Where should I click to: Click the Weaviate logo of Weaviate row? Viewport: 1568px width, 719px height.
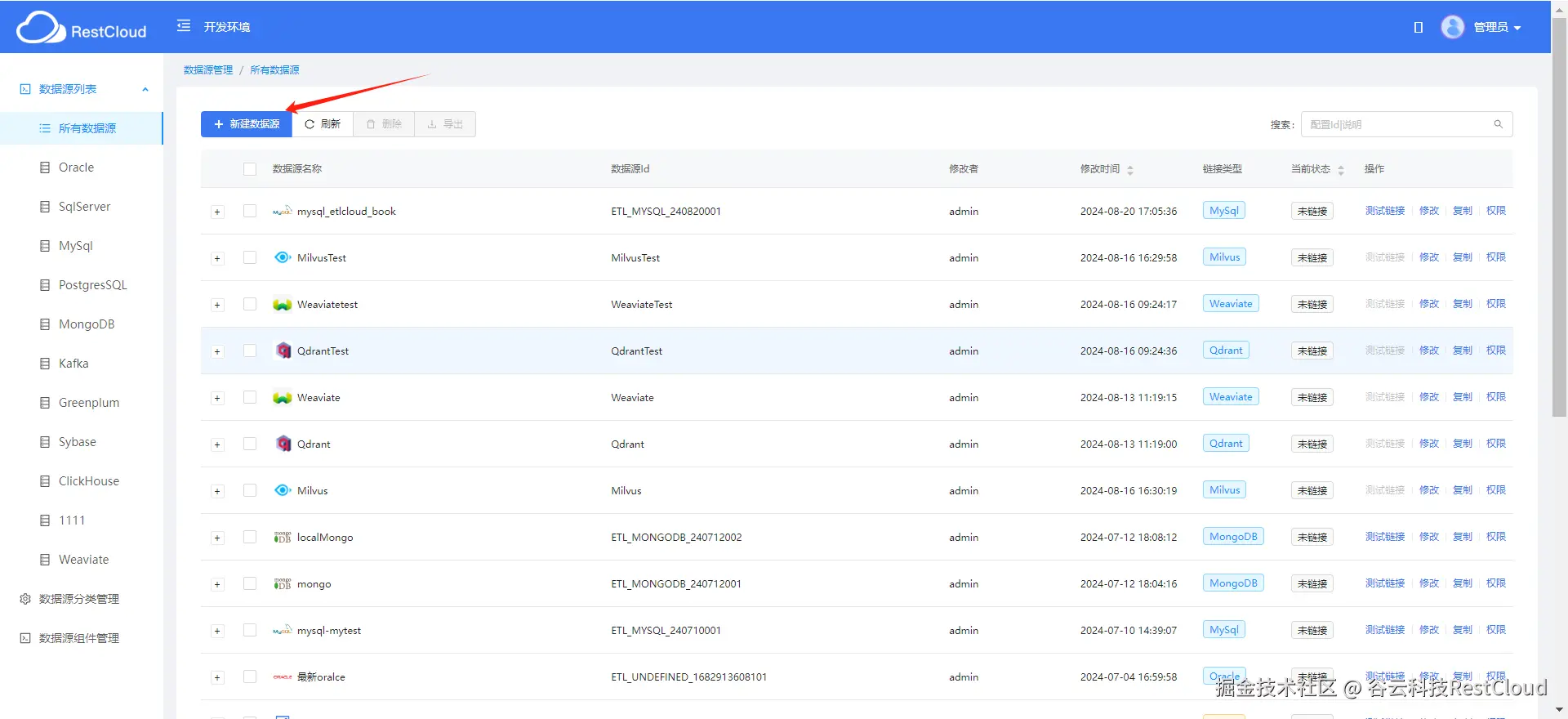283,397
